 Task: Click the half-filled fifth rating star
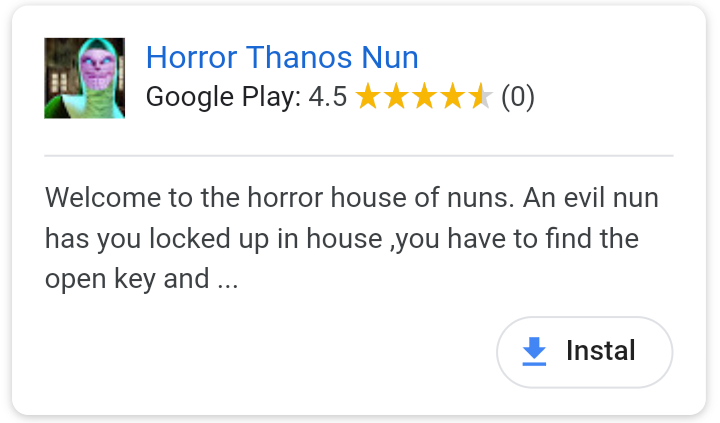click(x=481, y=96)
